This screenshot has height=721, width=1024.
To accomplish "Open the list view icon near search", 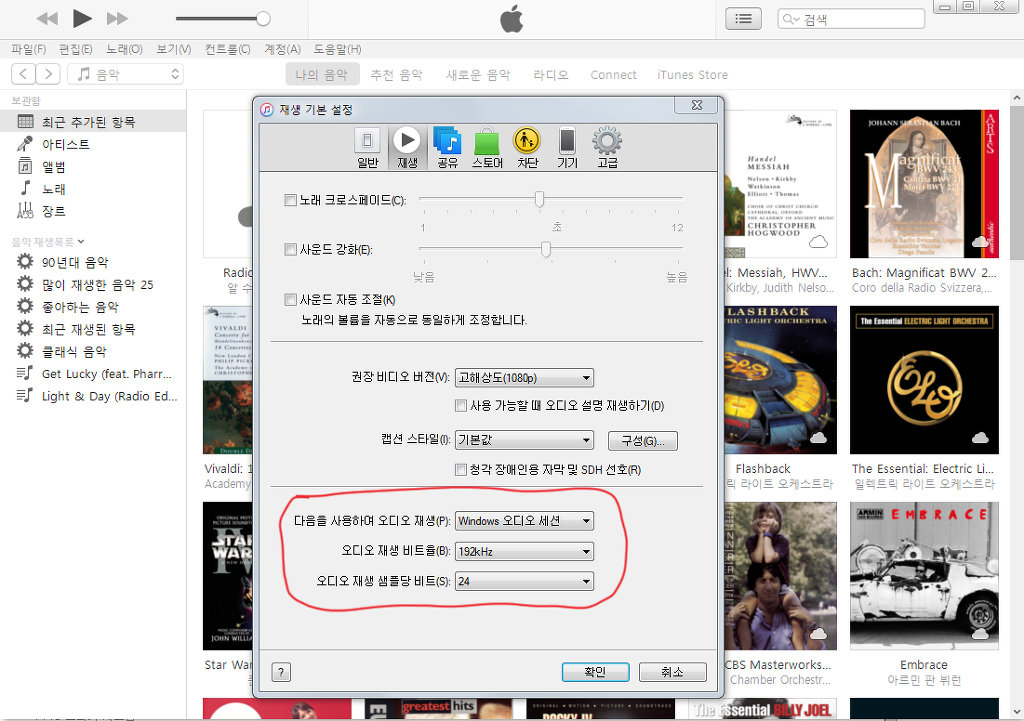I will tap(743, 18).
